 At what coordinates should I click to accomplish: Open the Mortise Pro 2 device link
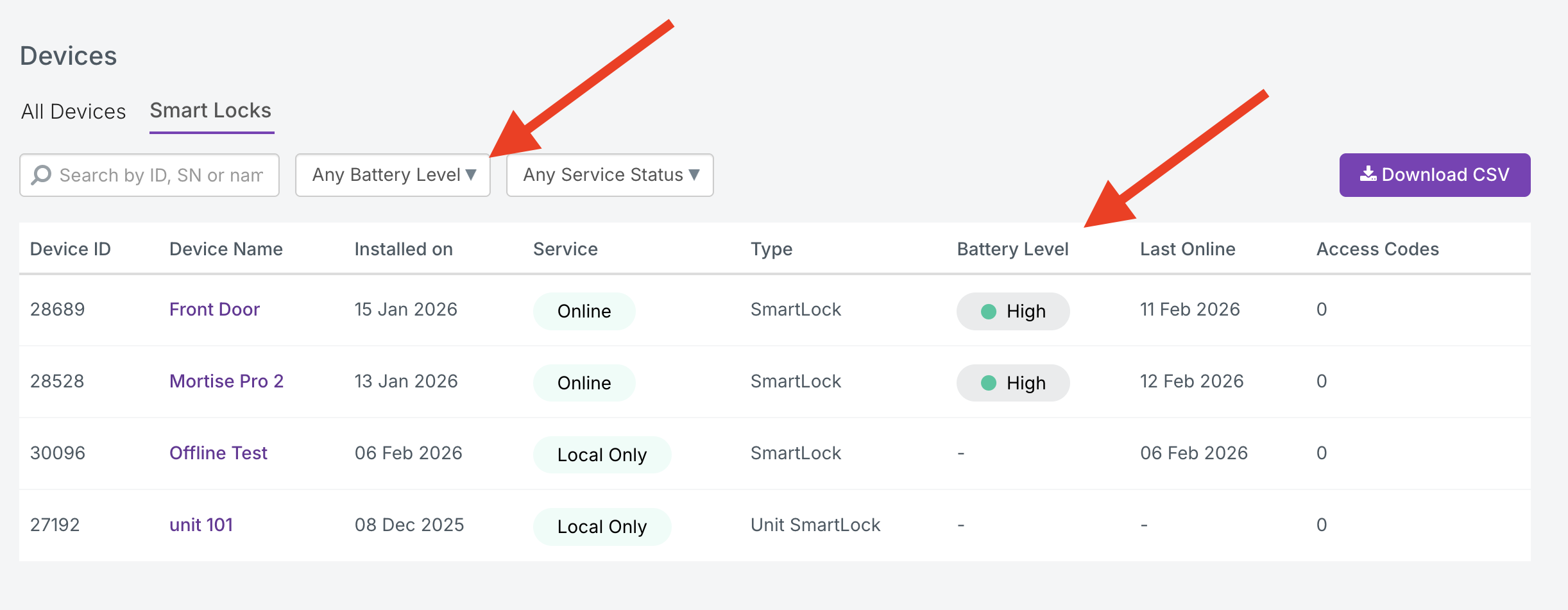coord(226,382)
